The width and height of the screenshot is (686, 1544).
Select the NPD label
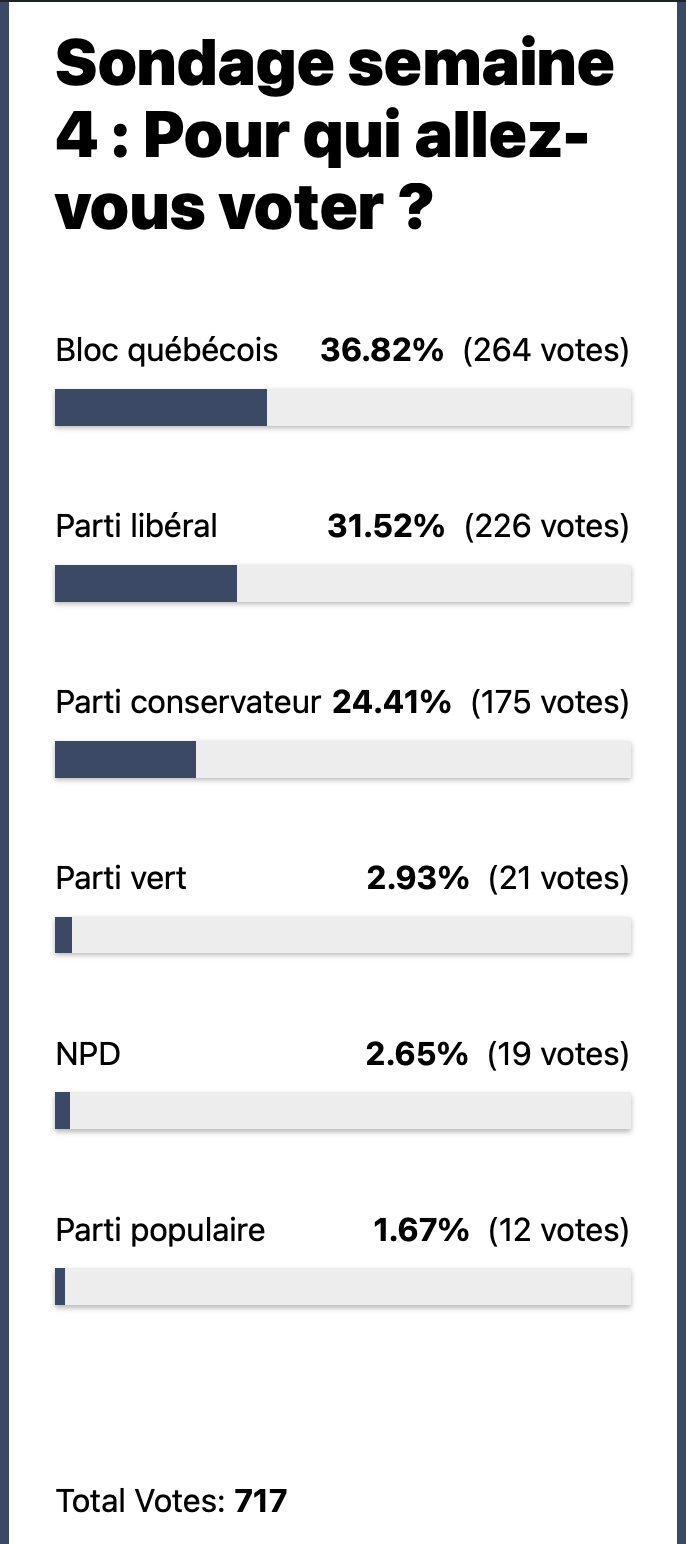pos(88,1054)
